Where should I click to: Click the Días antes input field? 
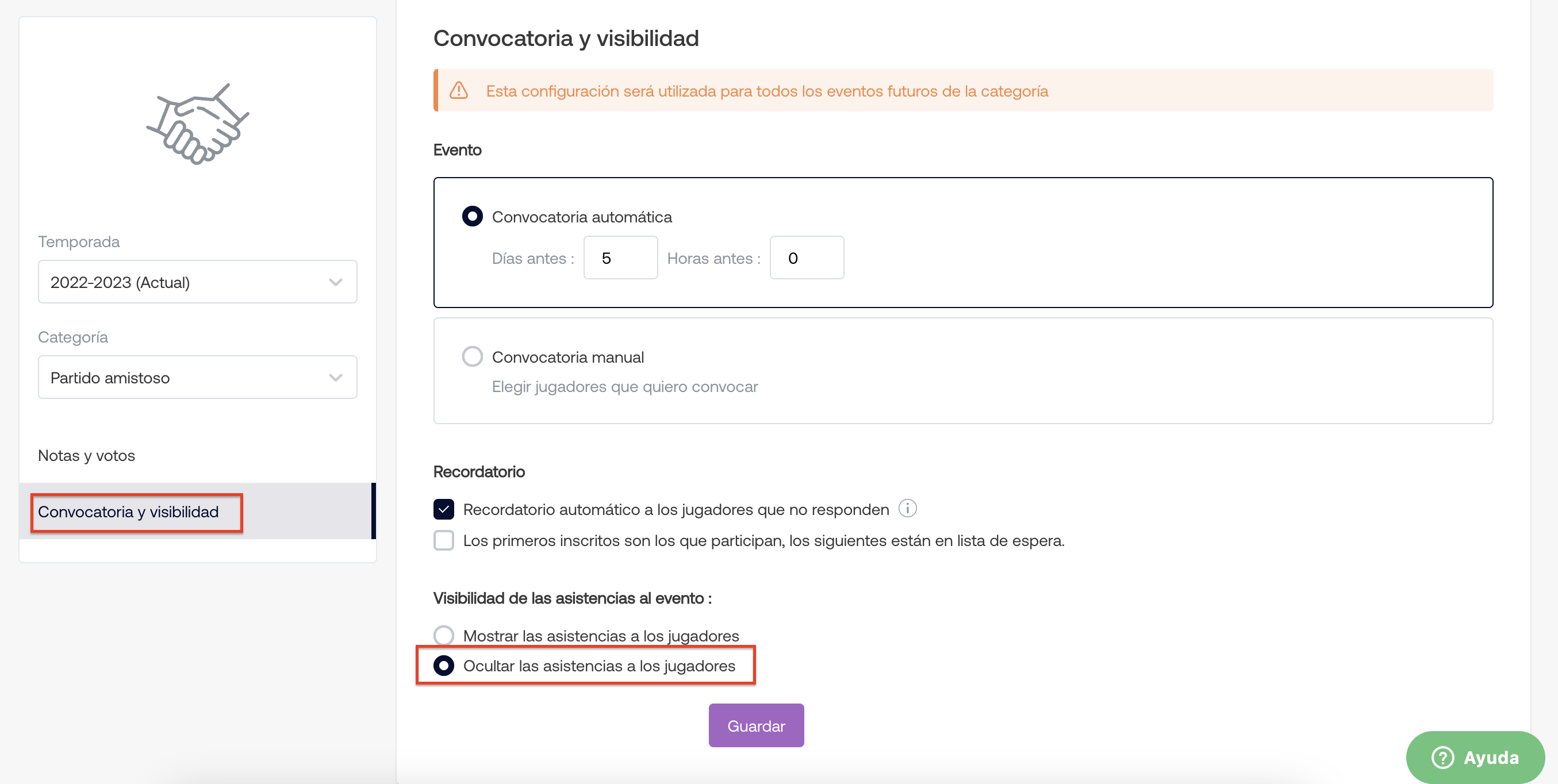620,258
